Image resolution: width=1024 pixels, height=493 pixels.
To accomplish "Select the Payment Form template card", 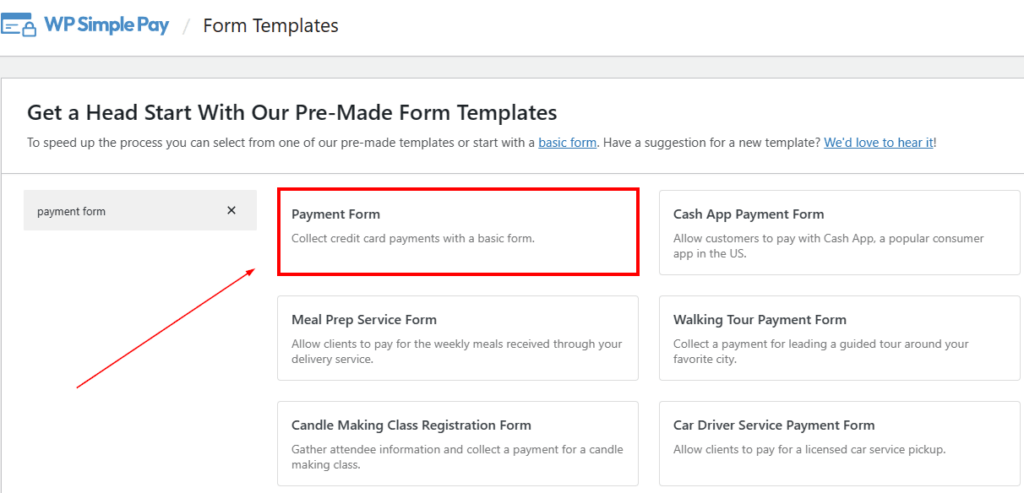I will tap(458, 231).
